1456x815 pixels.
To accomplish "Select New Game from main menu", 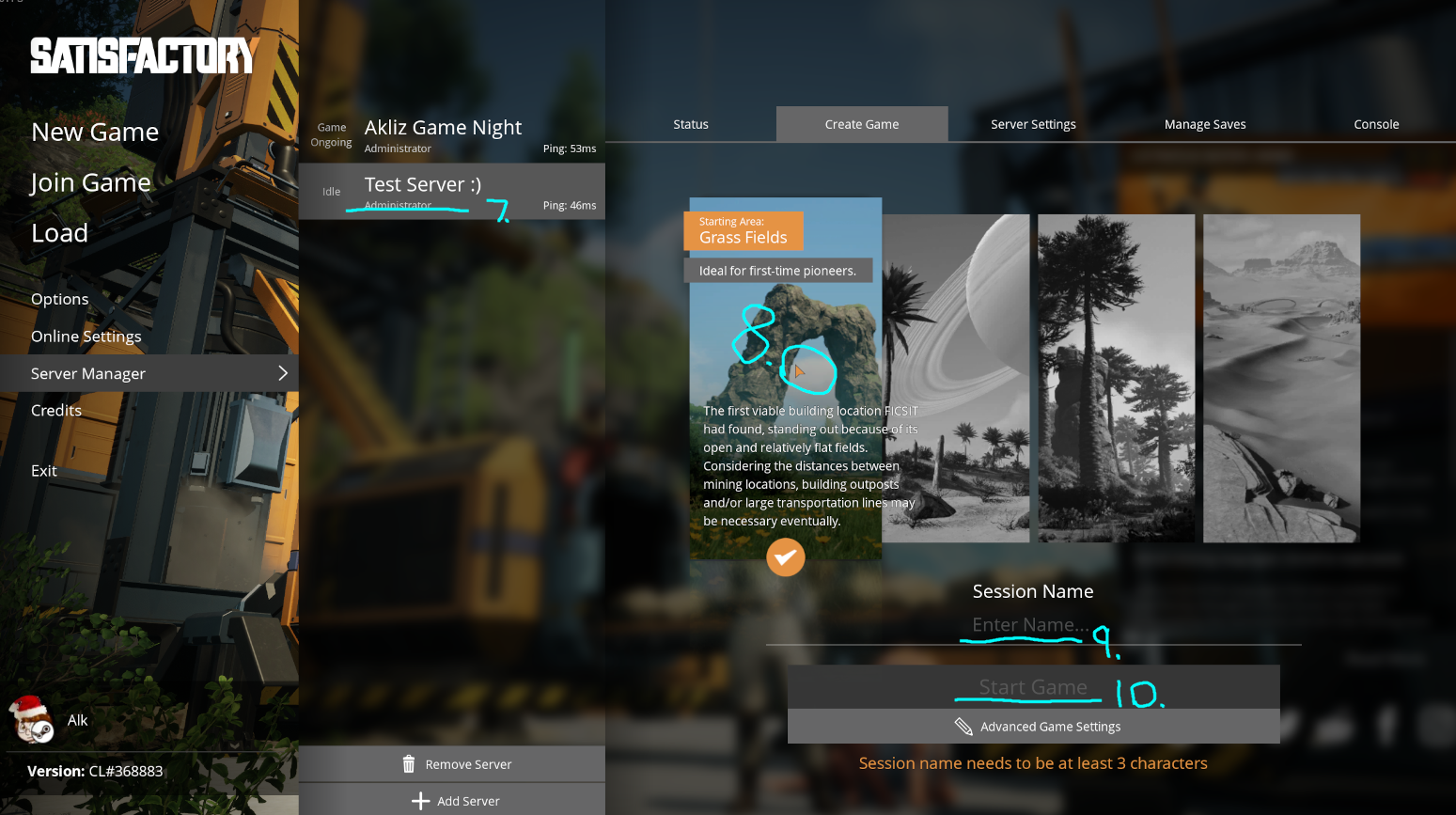I will pos(95,133).
